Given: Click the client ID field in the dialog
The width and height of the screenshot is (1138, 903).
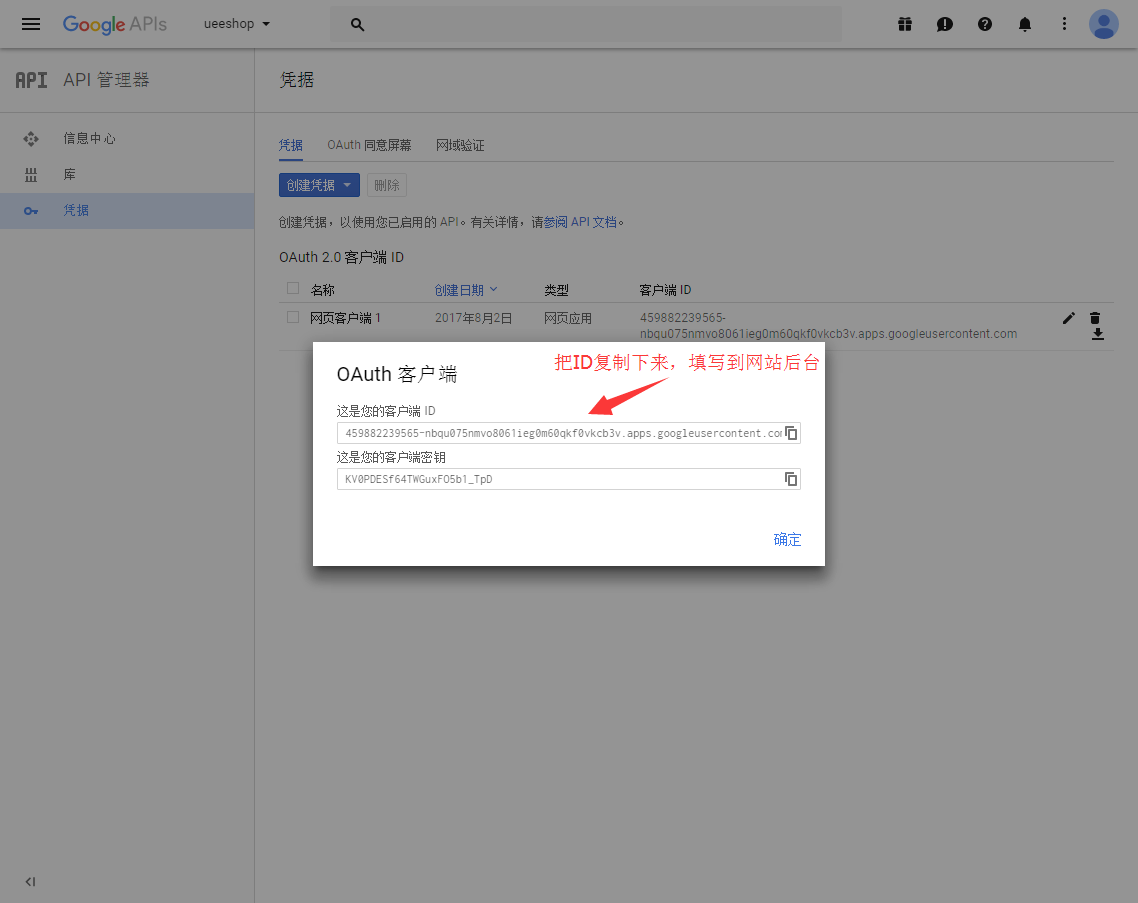Looking at the screenshot, I should [560, 433].
